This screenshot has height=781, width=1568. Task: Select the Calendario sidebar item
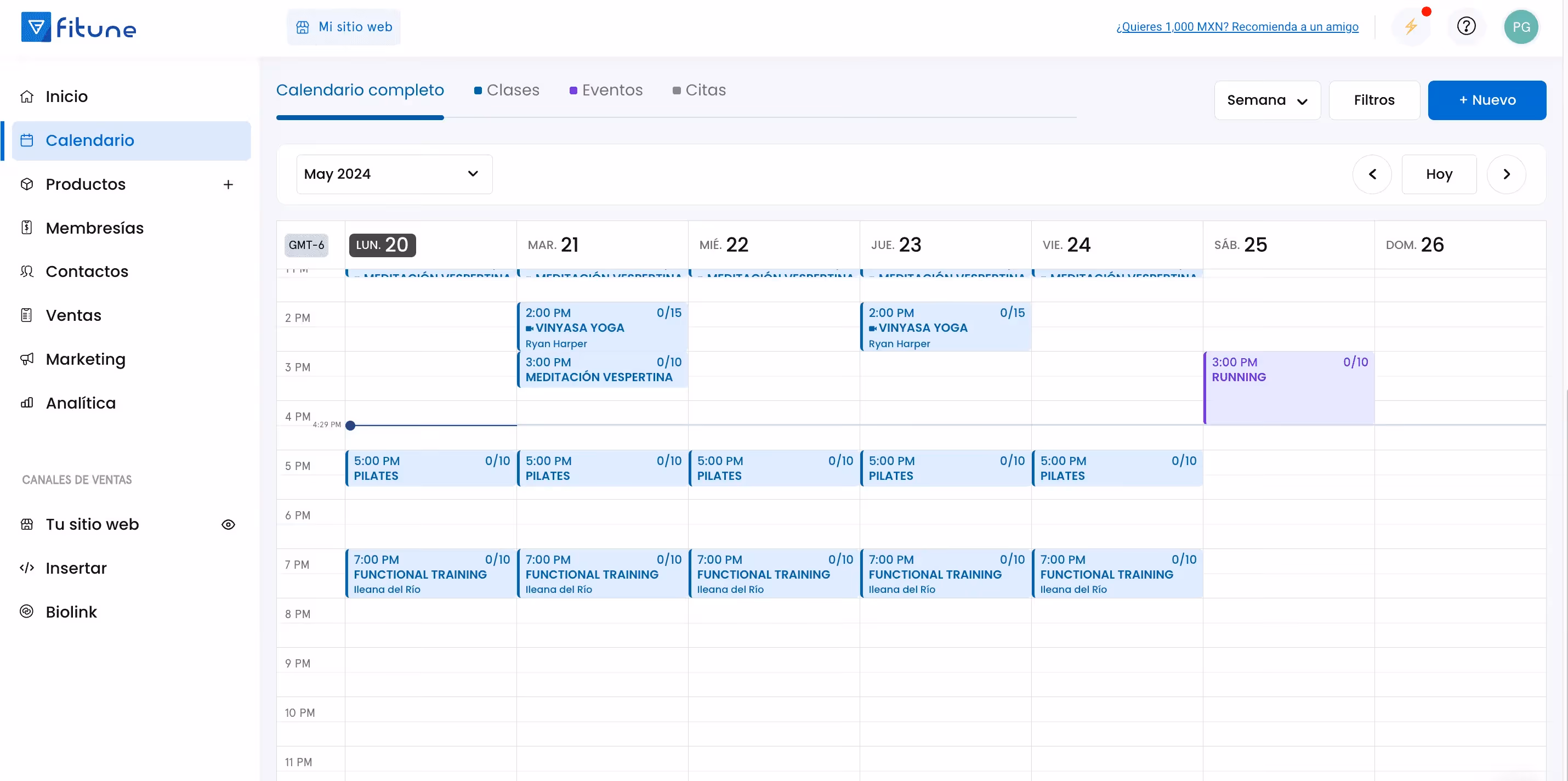tap(132, 140)
